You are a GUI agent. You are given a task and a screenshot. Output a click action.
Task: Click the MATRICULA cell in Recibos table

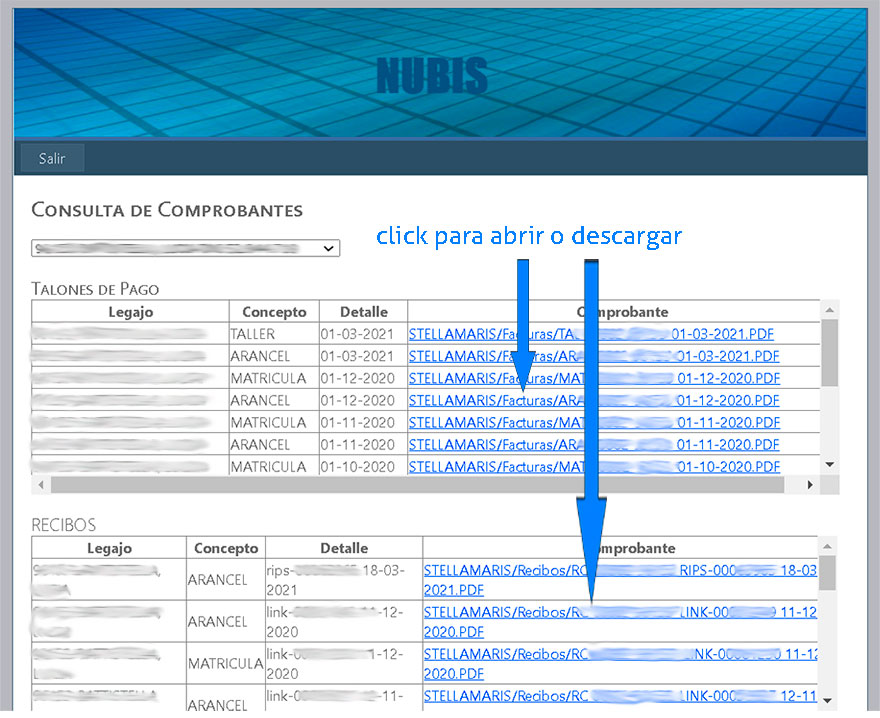coord(226,664)
